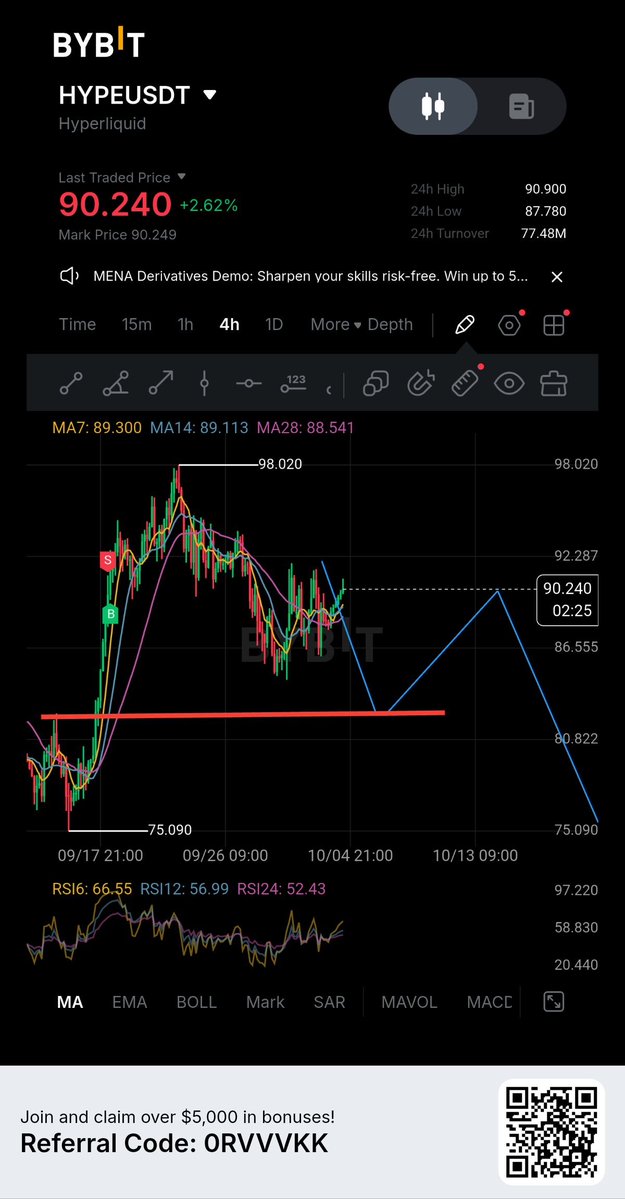This screenshot has height=1199, width=625.
Task: Open the overlapping squares shapes tool
Action: (x=376, y=383)
